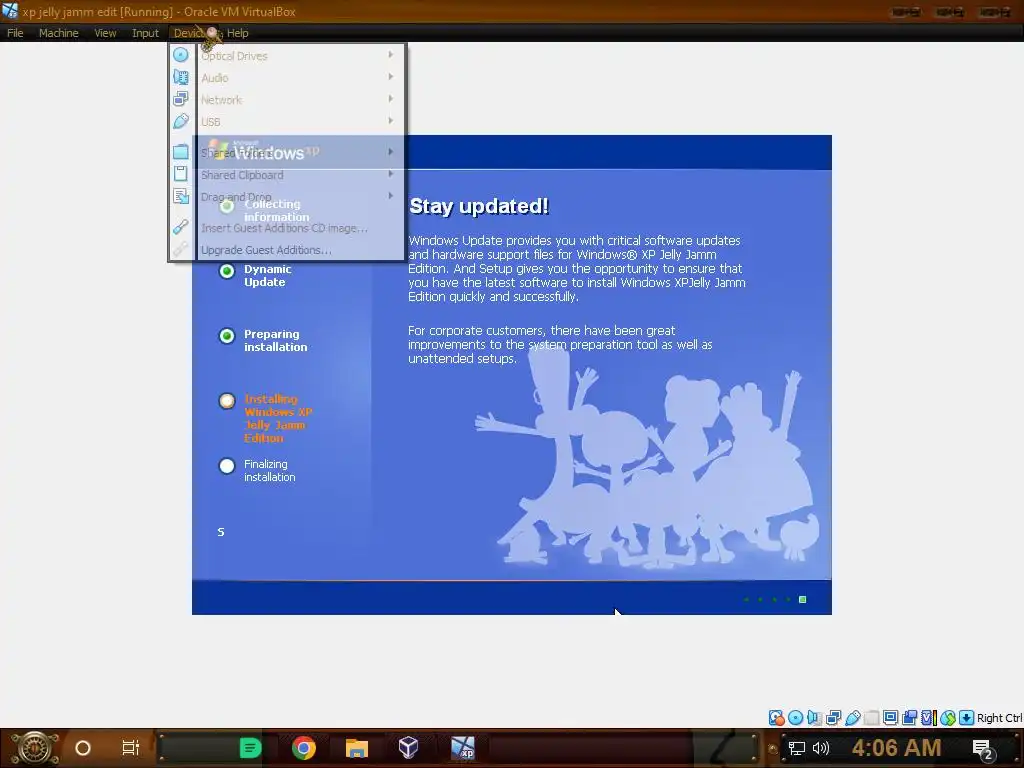Click the CPU virtualization status indicator
1024x768 pixels.
click(929, 718)
